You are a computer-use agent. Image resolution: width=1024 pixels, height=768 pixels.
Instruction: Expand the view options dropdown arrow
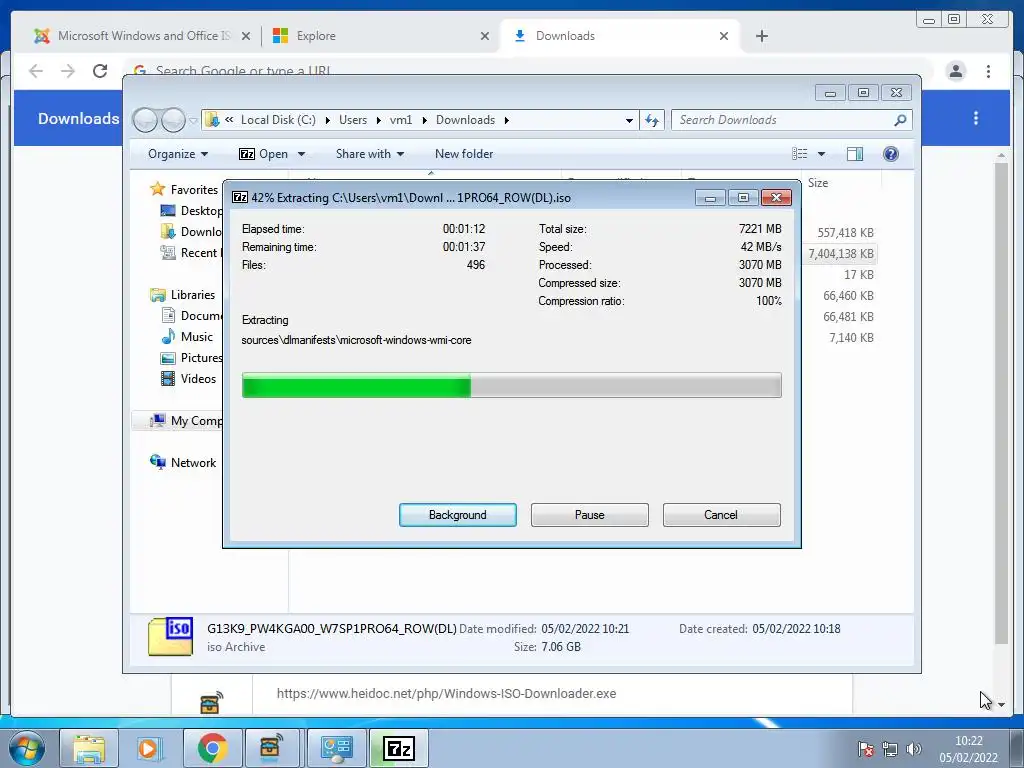click(x=821, y=154)
